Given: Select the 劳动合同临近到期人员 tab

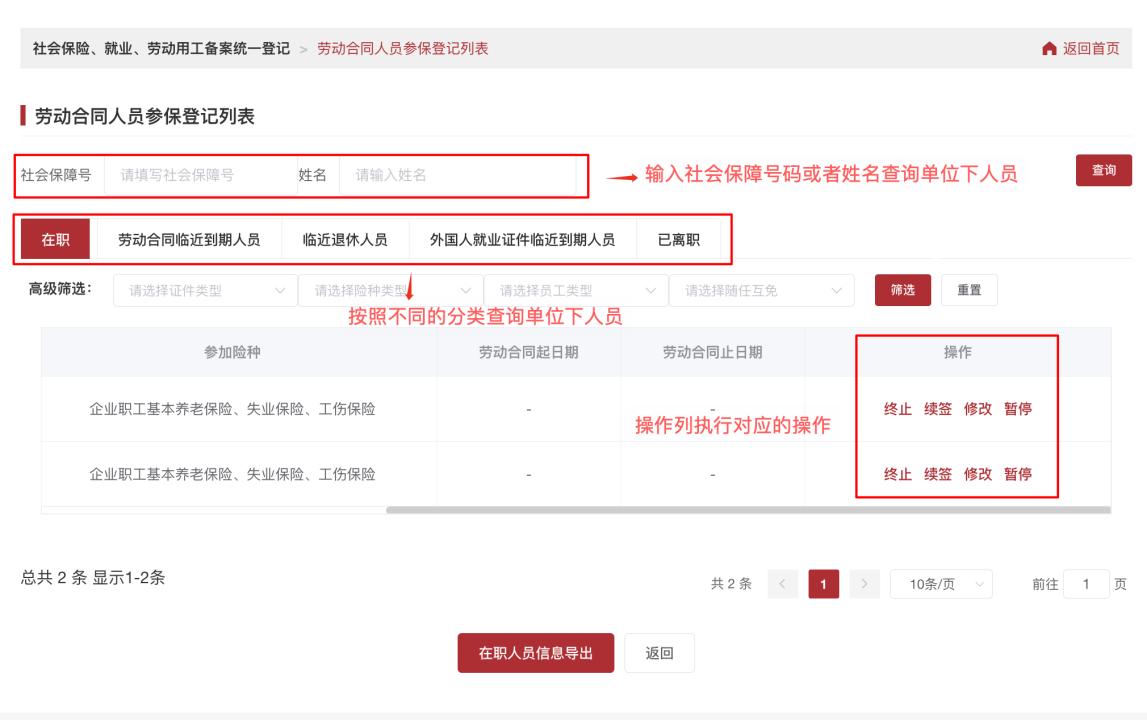Looking at the screenshot, I should (189, 240).
